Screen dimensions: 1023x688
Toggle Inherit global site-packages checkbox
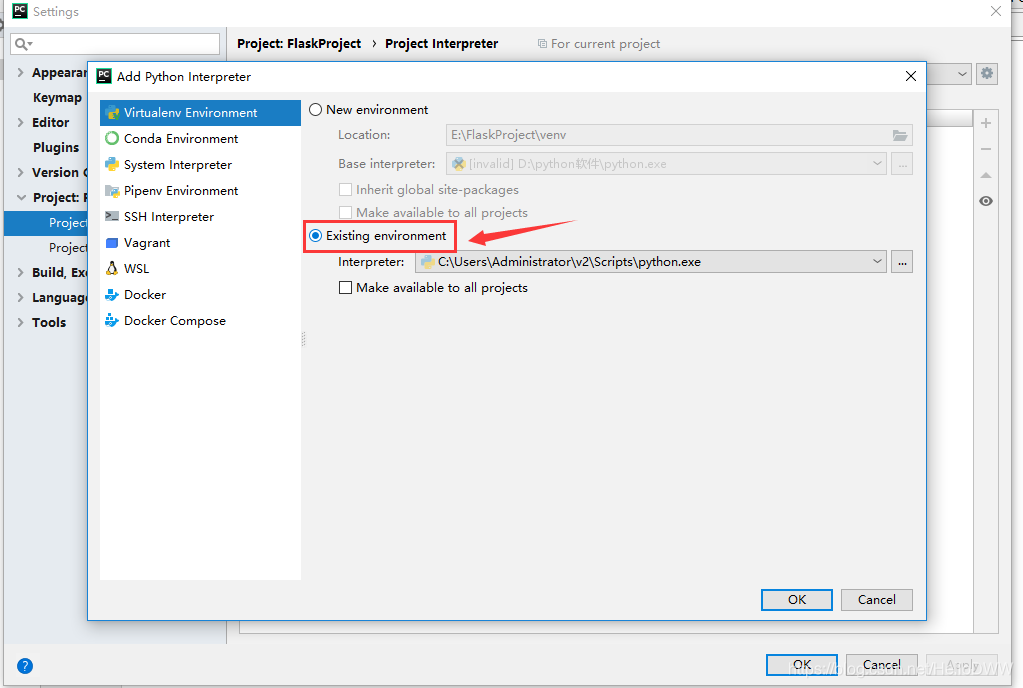[346, 190]
